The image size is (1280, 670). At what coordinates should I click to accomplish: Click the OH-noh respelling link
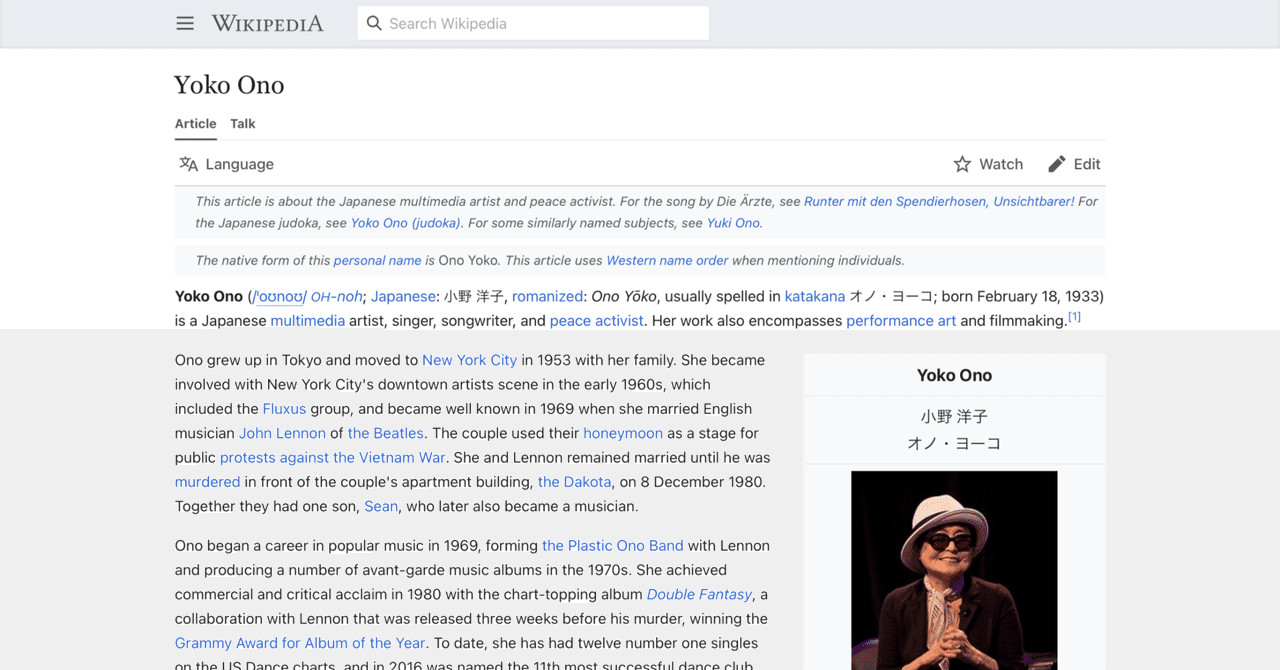336,296
